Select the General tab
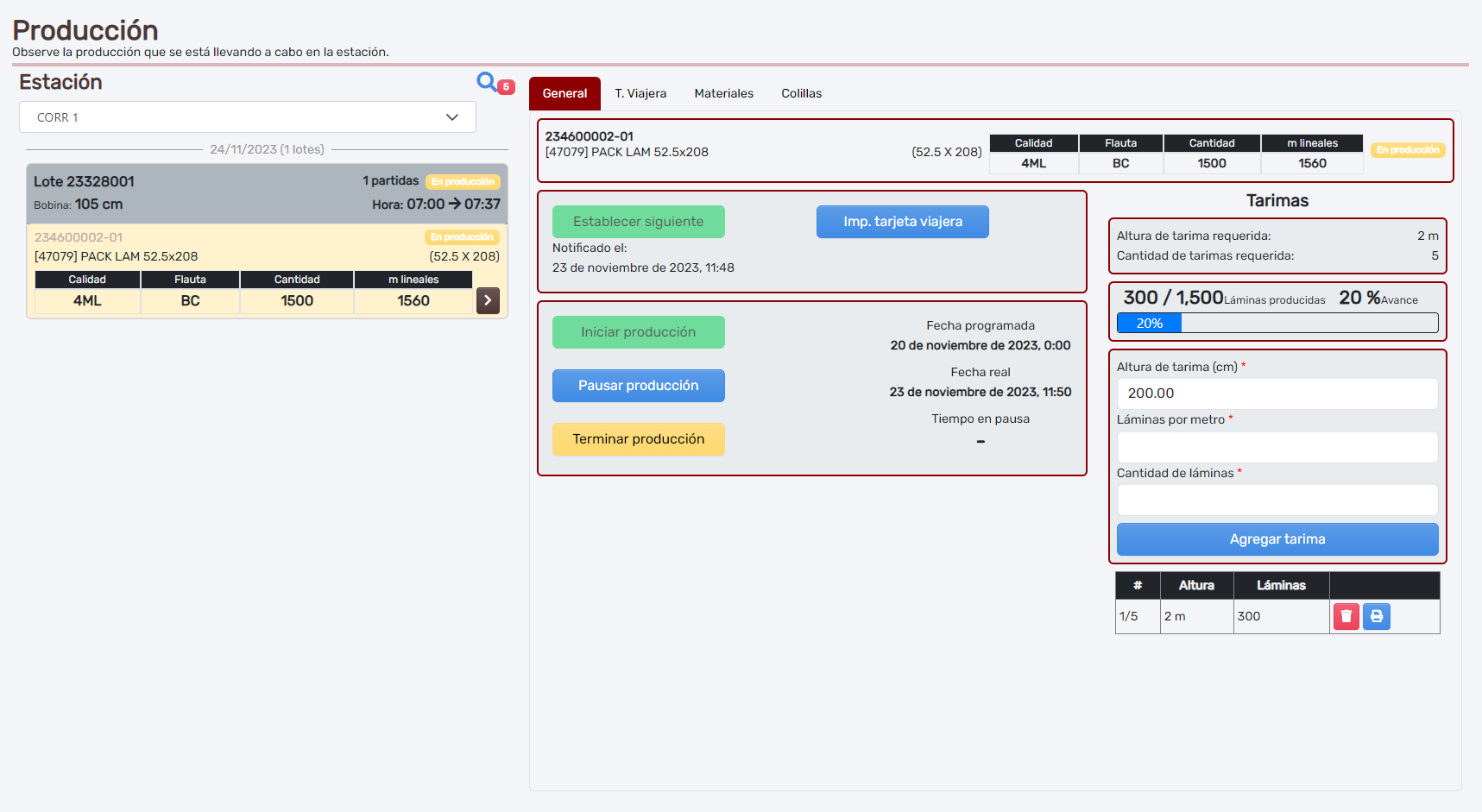 click(x=564, y=93)
